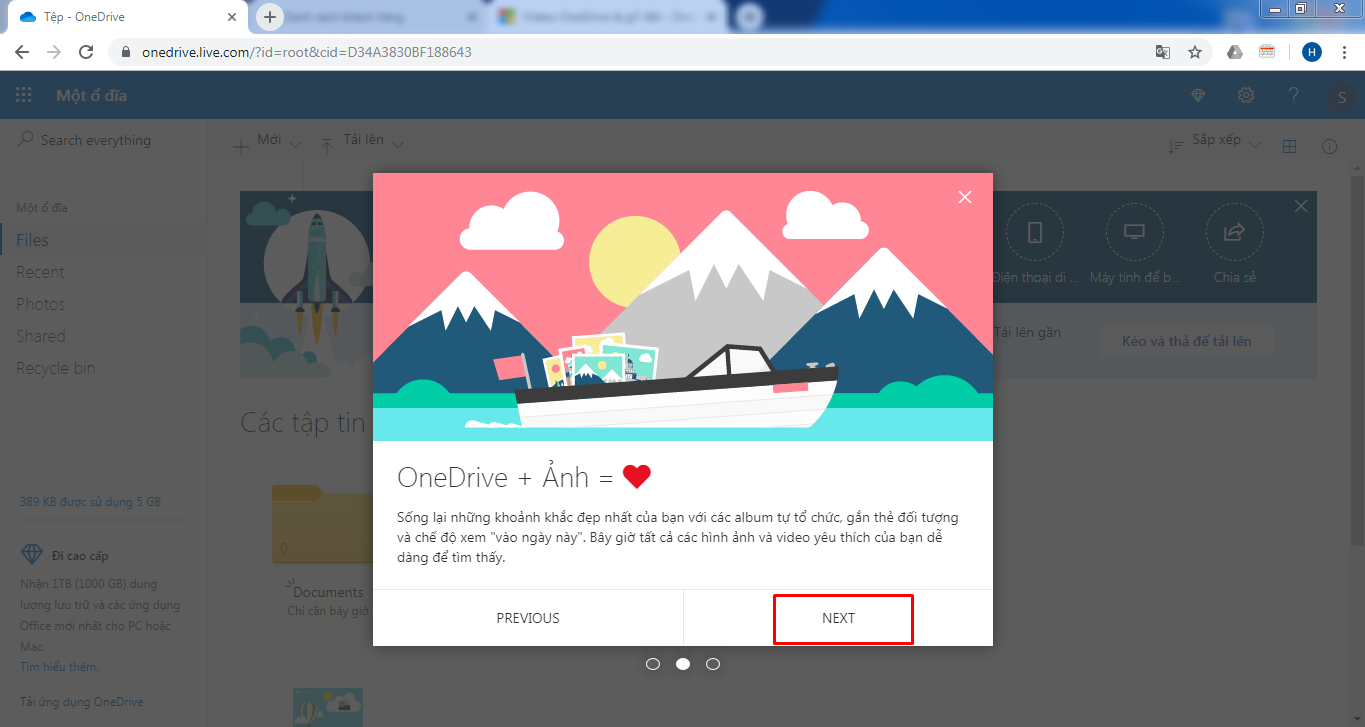
Task: Select the third carousel page dot
Action: click(x=713, y=663)
